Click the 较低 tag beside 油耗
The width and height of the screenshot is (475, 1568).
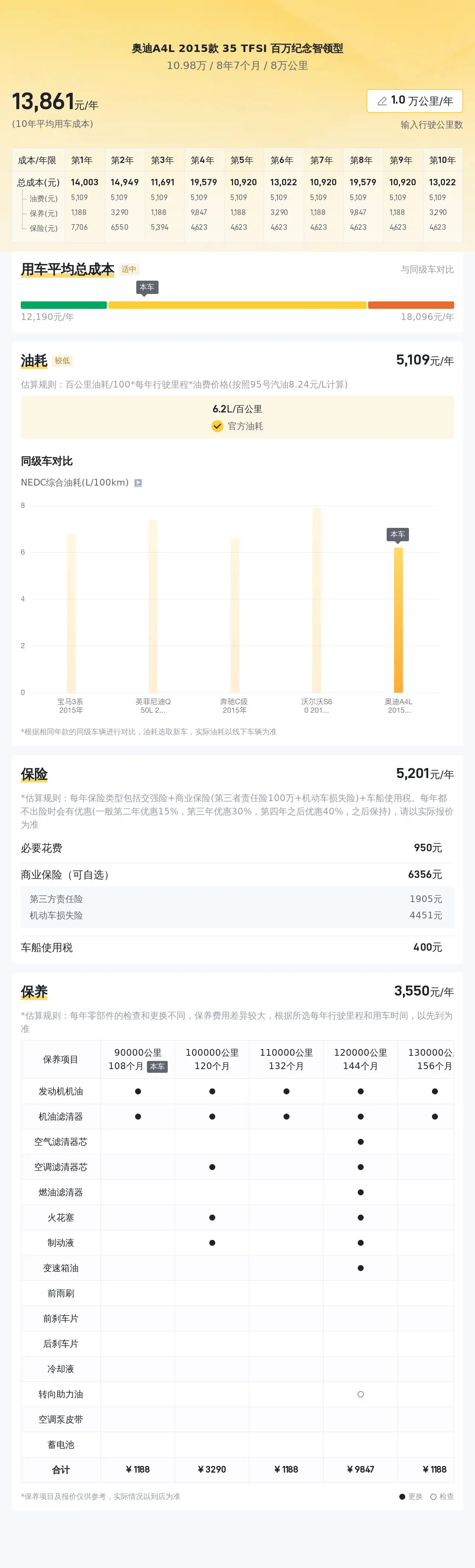pyautogui.click(x=62, y=360)
